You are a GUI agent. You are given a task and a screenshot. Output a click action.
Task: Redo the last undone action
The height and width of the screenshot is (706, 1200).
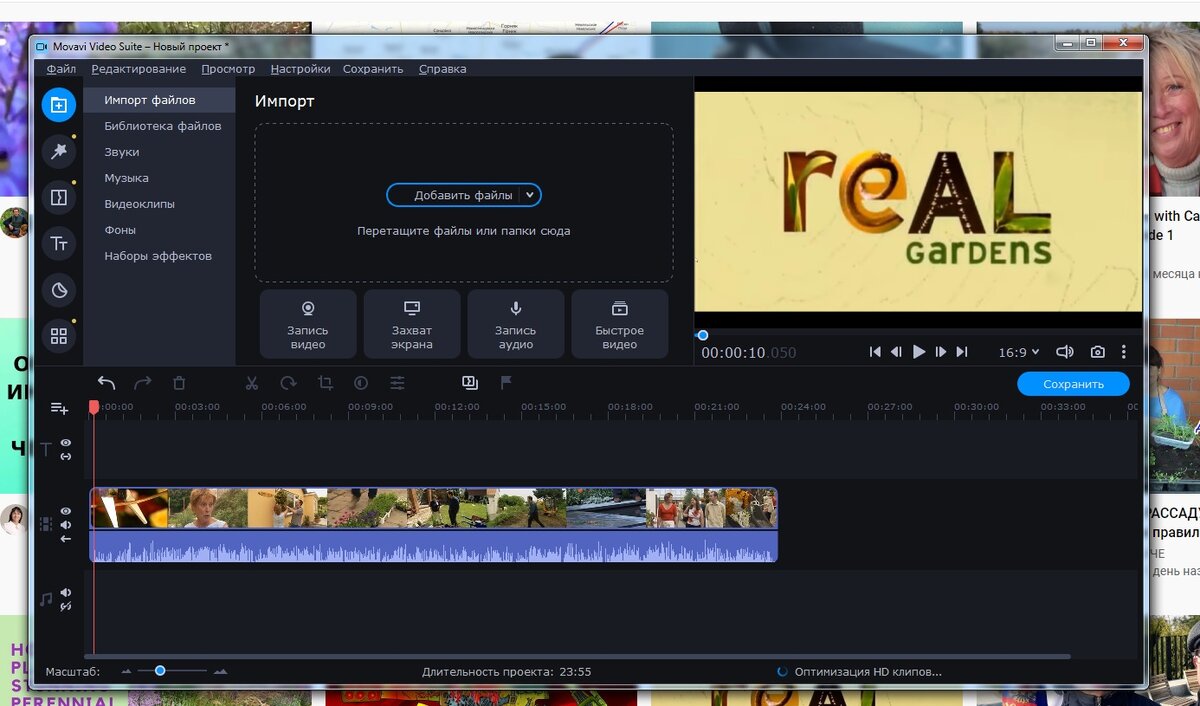pos(143,382)
